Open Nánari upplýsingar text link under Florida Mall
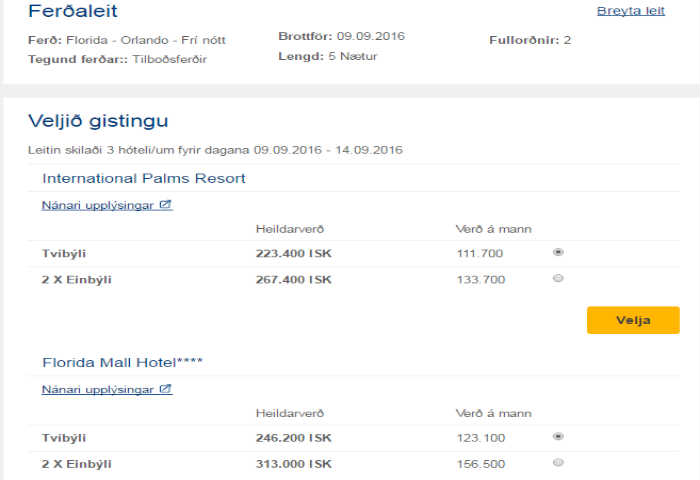The image size is (700, 480). click(99, 389)
